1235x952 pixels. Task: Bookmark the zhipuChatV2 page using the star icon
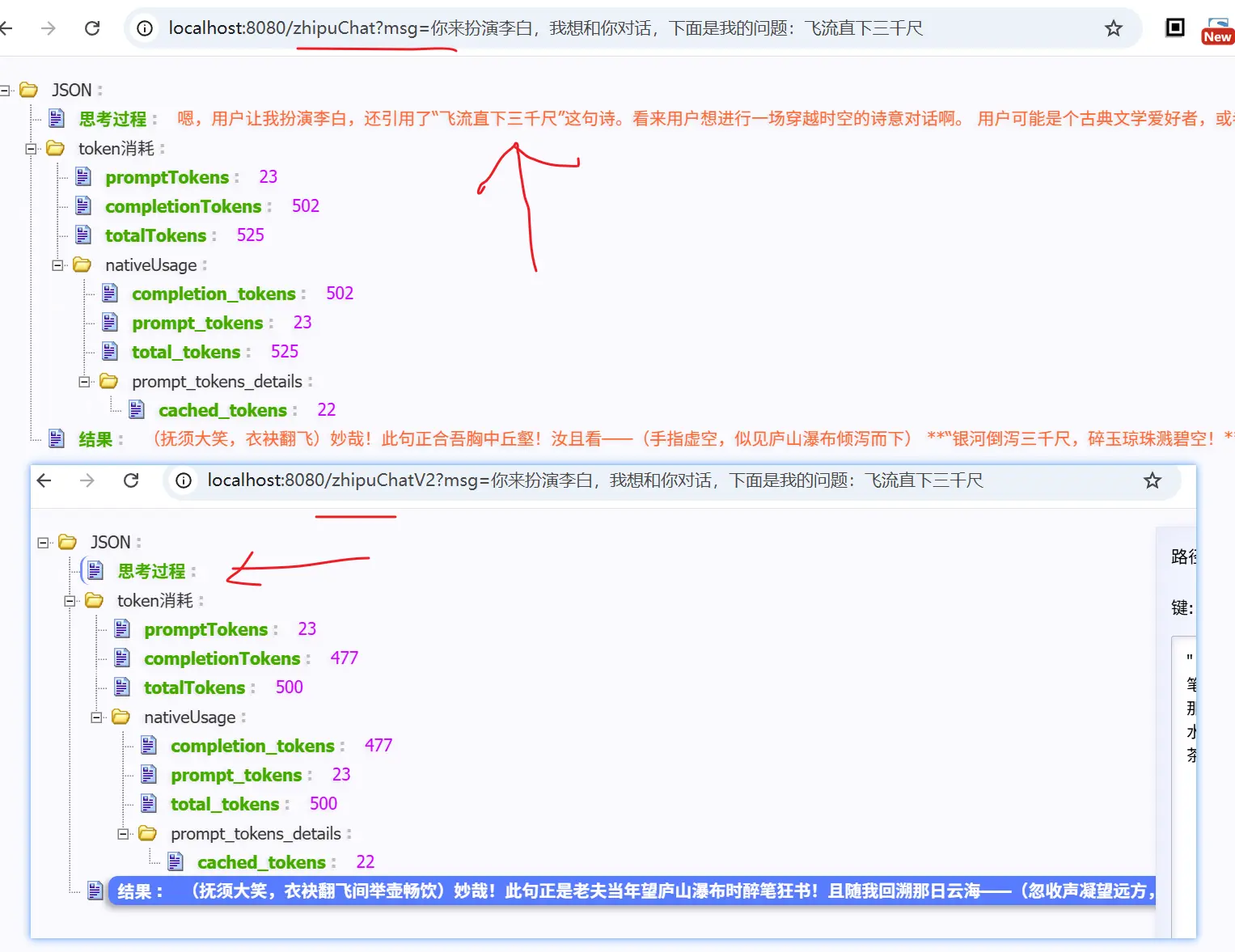(1152, 481)
